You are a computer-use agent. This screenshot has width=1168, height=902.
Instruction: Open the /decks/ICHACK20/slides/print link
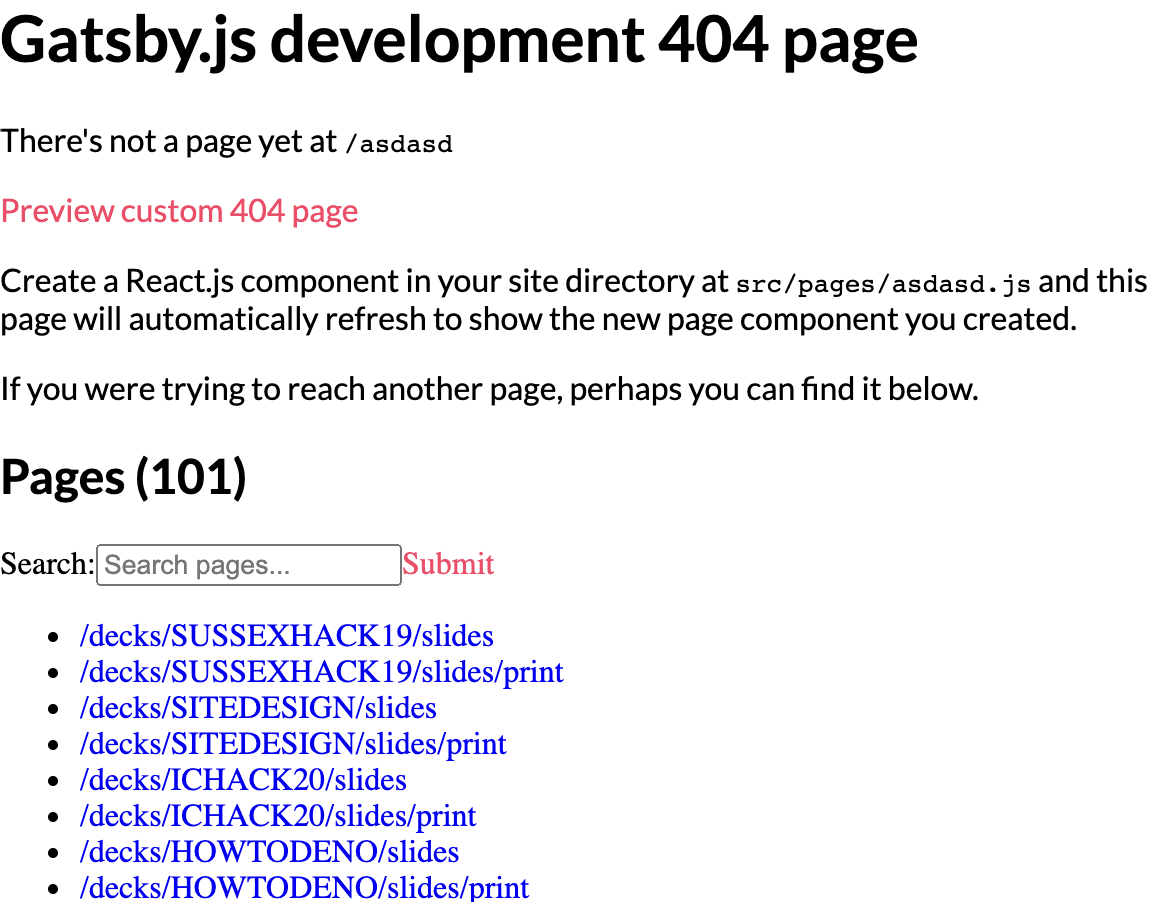[277, 816]
